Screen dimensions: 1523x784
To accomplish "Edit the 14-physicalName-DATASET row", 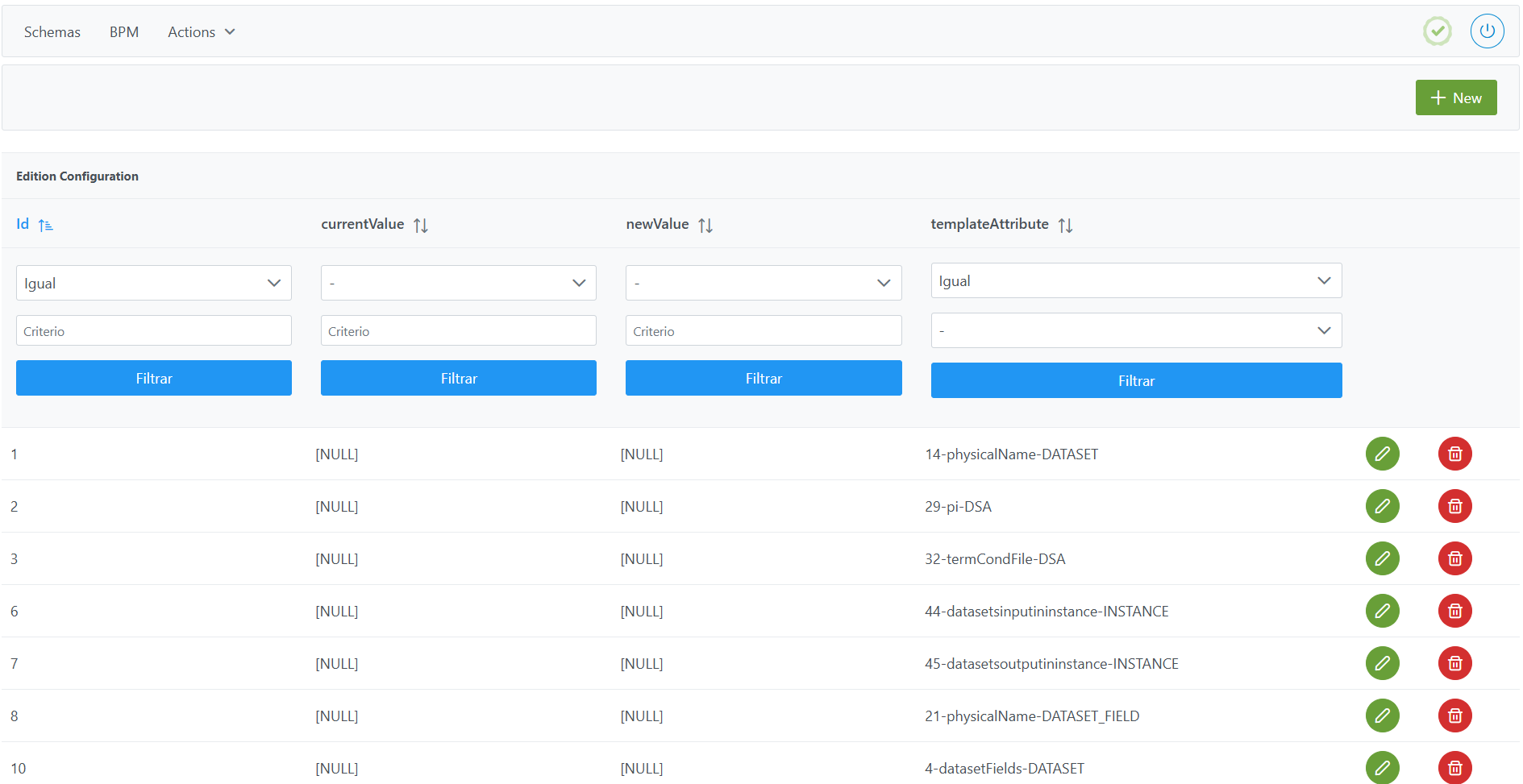I will pos(1382,454).
